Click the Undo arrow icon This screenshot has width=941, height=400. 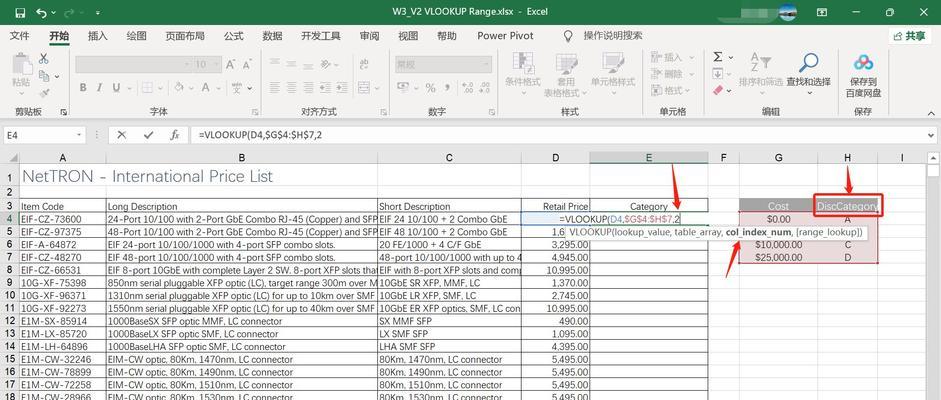(41, 13)
